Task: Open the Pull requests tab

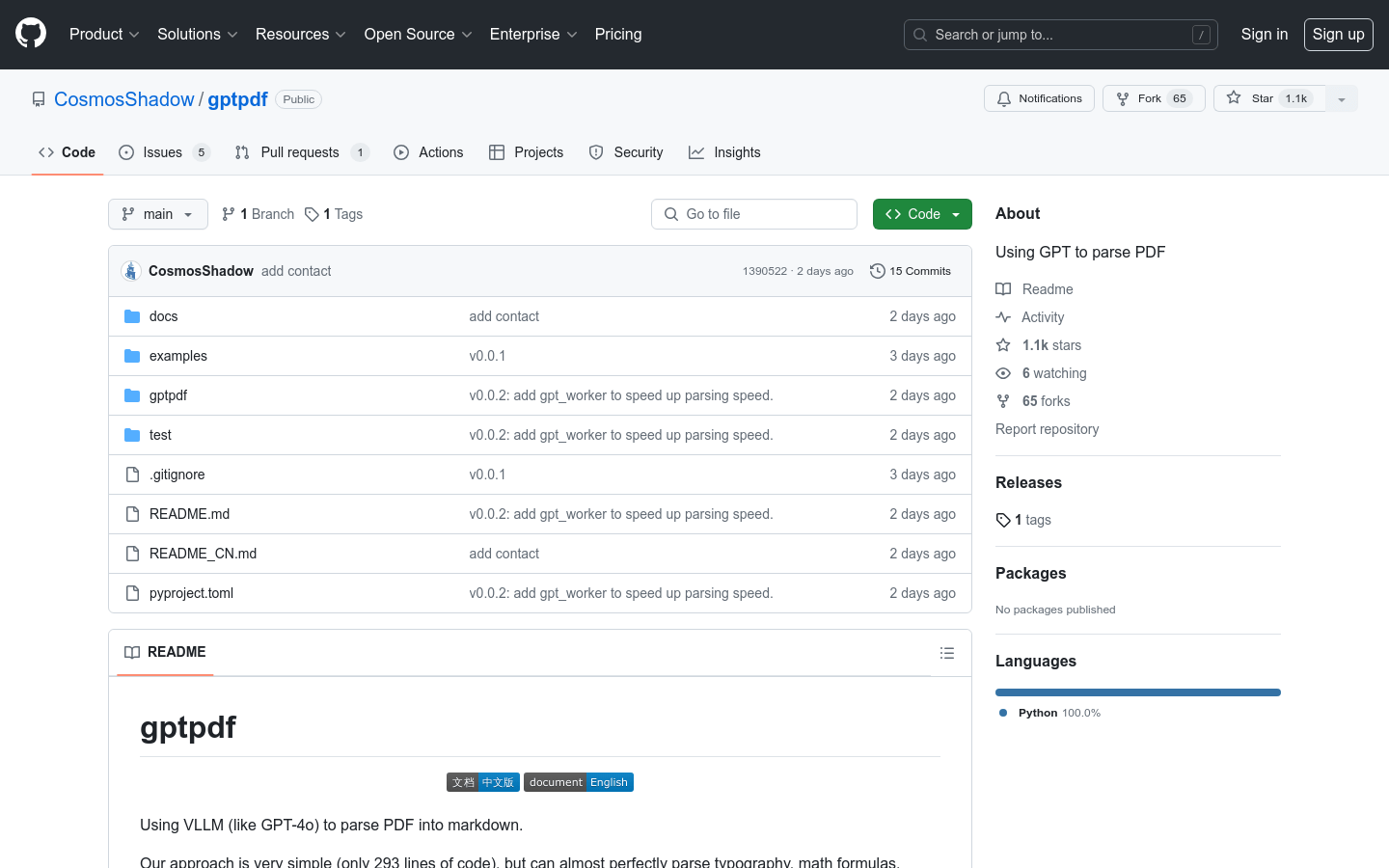Action: click(300, 152)
